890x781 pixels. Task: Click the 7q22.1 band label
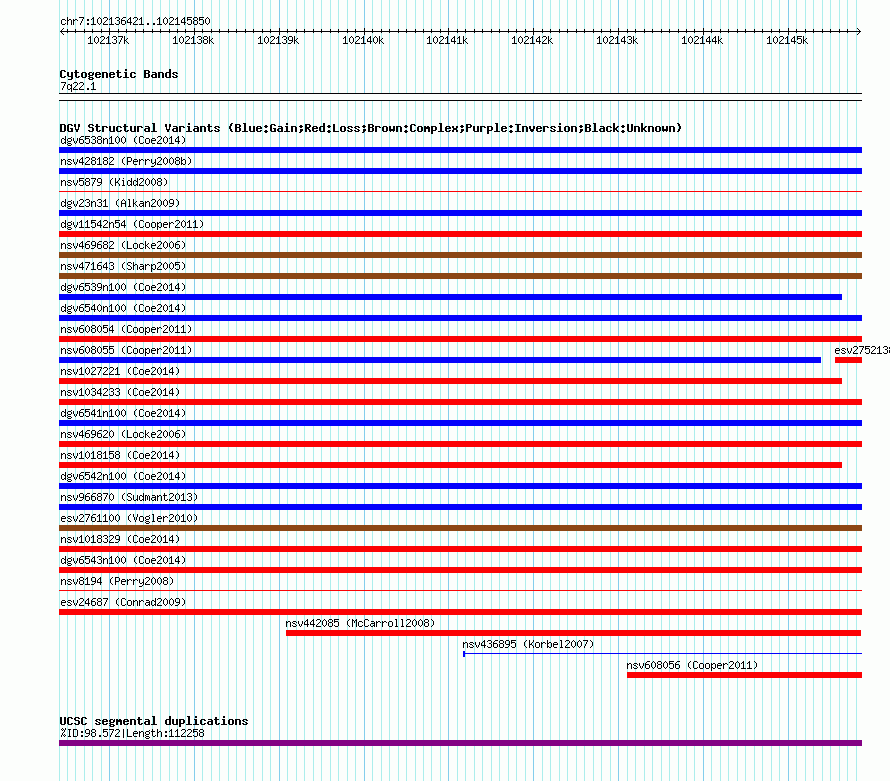tap(78, 86)
